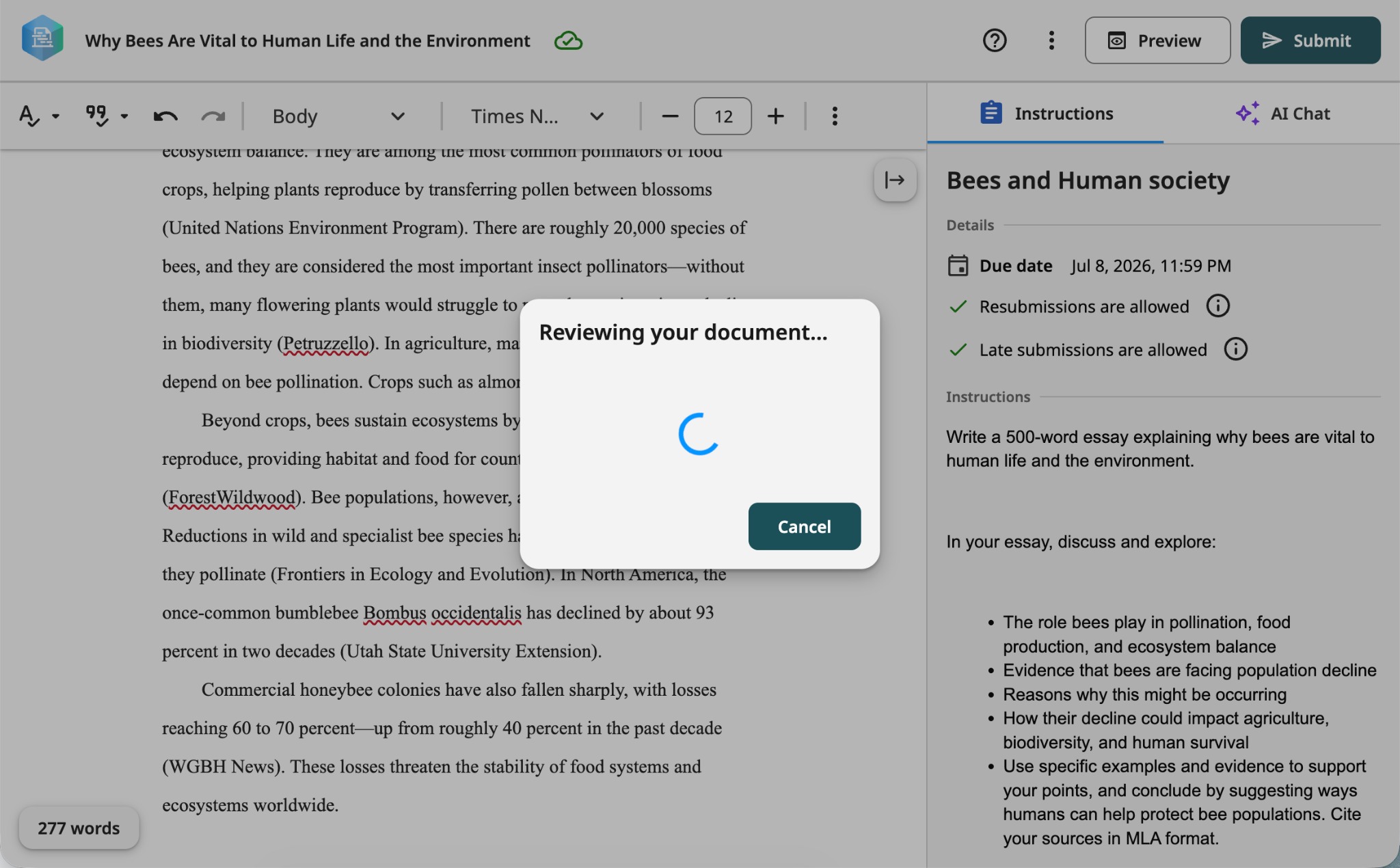Open the Times New Roman font dropdown
Screen dimensions: 1400x868
click(x=537, y=116)
